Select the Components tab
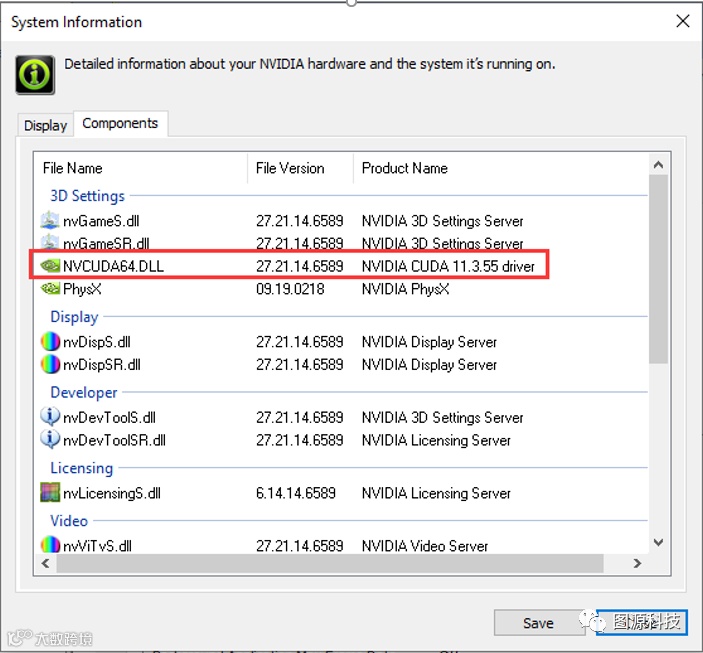 [120, 123]
